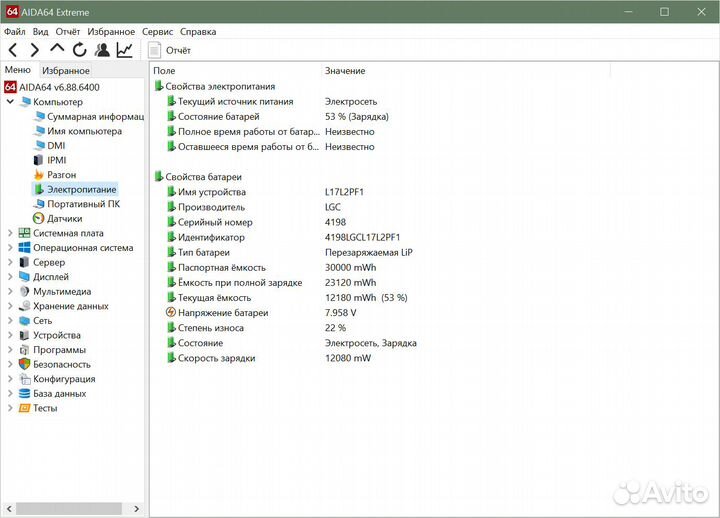Open the user profile toolbar icon
The height and width of the screenshot is (518, 720).
(102, 50)
